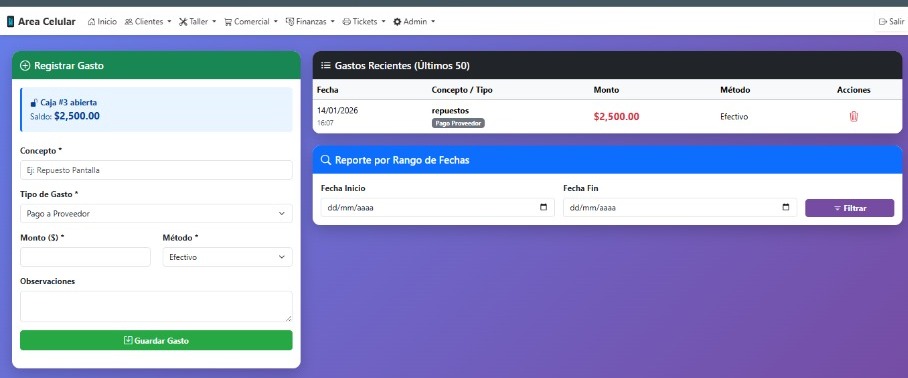The height and width of the screenshot is (378, 908).
Task: Click the 16:07 time text
Action: point(325,123)
